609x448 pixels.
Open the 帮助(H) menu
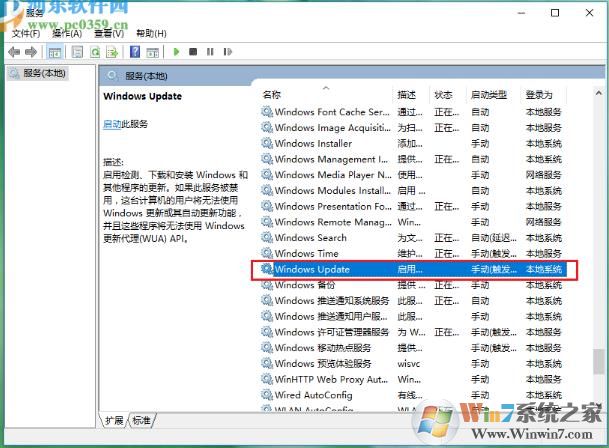click(x=151, y=33)
